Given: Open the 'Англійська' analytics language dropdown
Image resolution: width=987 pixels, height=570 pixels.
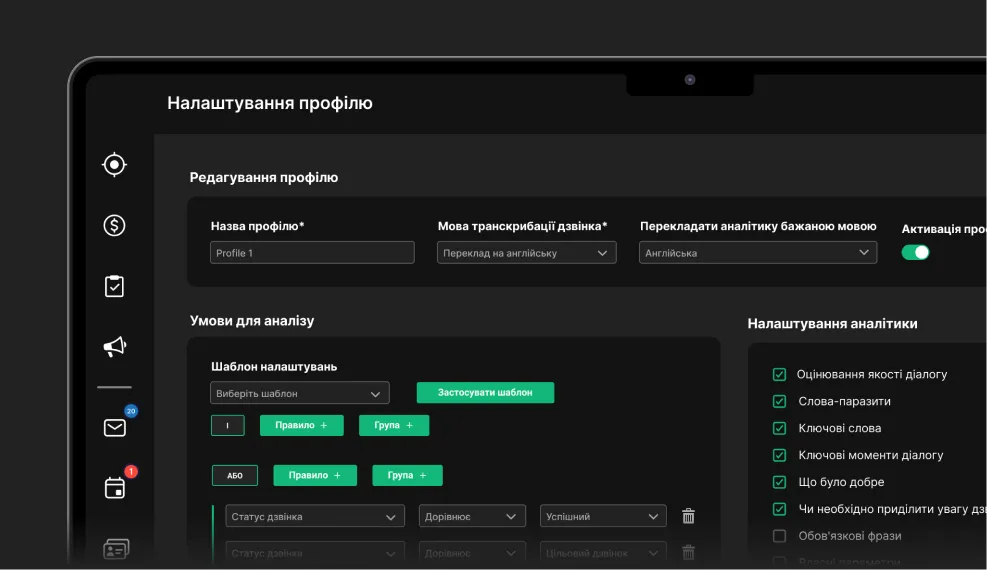Looking at the screenshot, I should (x=758, y=253).
